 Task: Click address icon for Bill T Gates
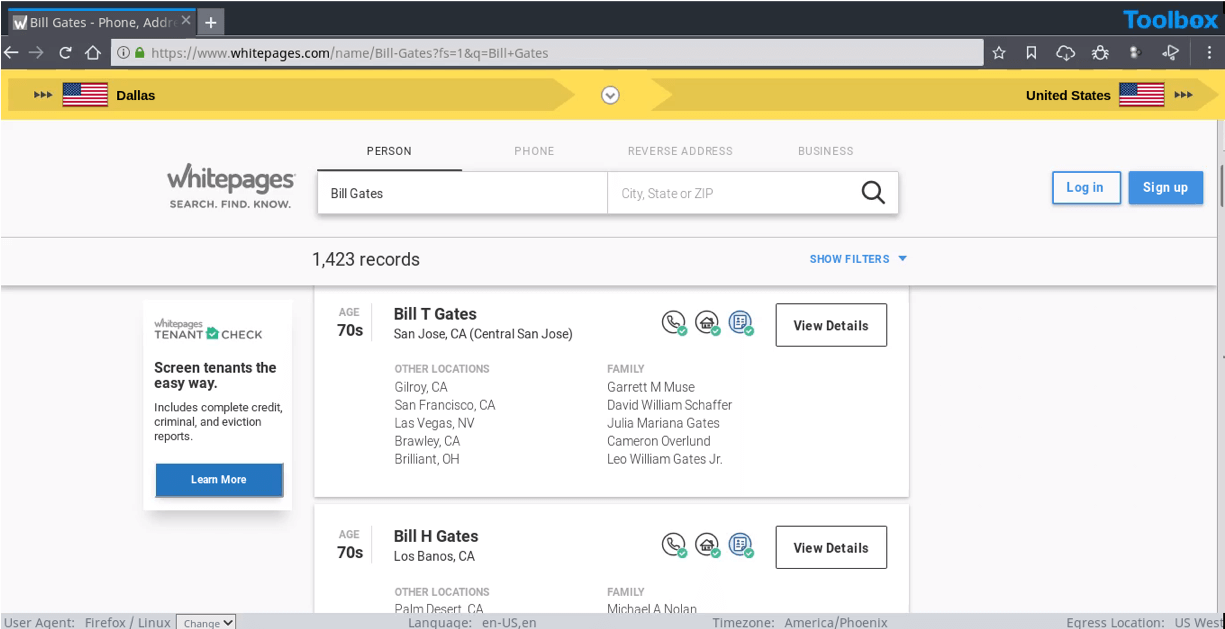[x=708, y=324]
